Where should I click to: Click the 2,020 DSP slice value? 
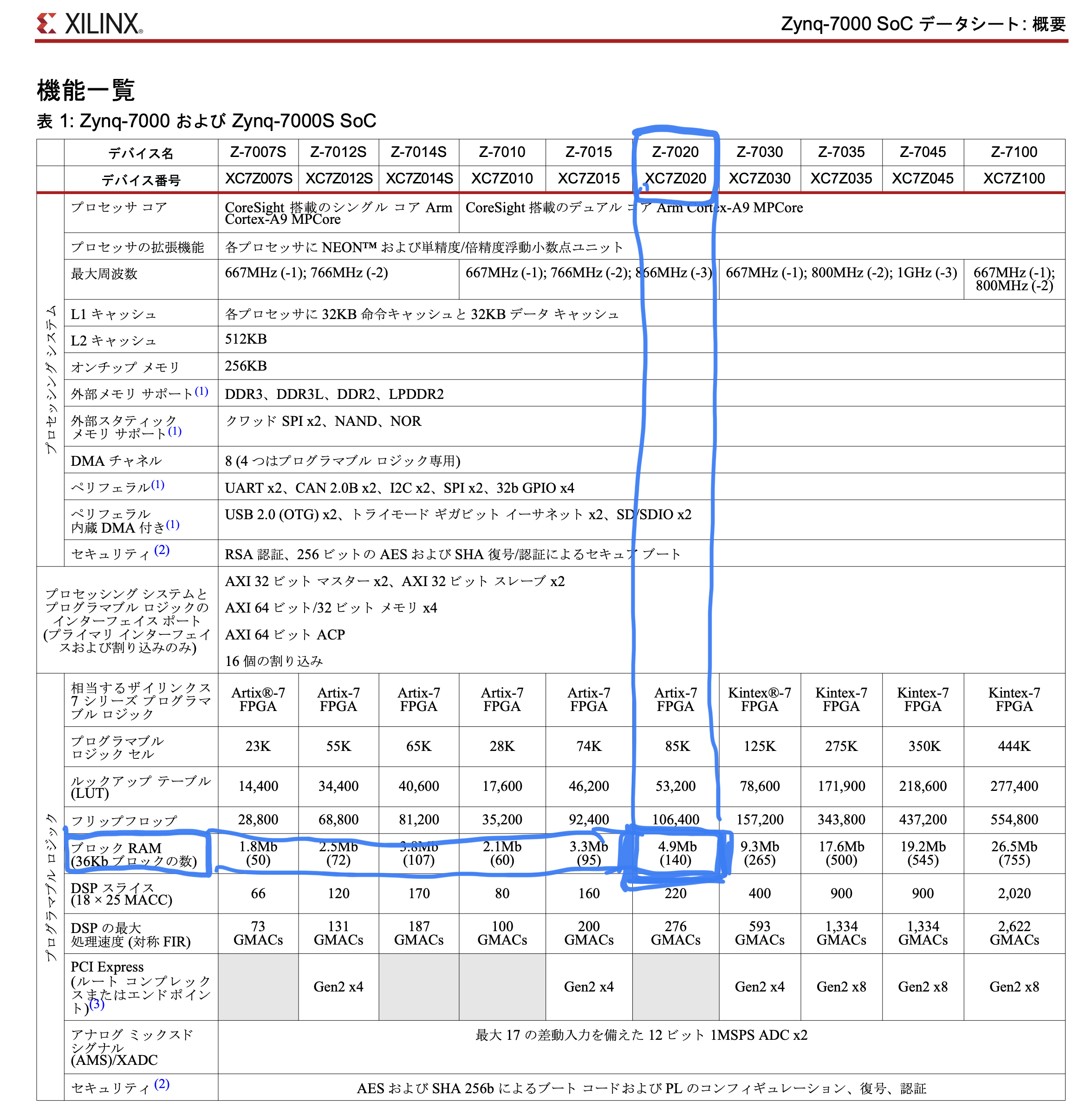click(1014, 893)
